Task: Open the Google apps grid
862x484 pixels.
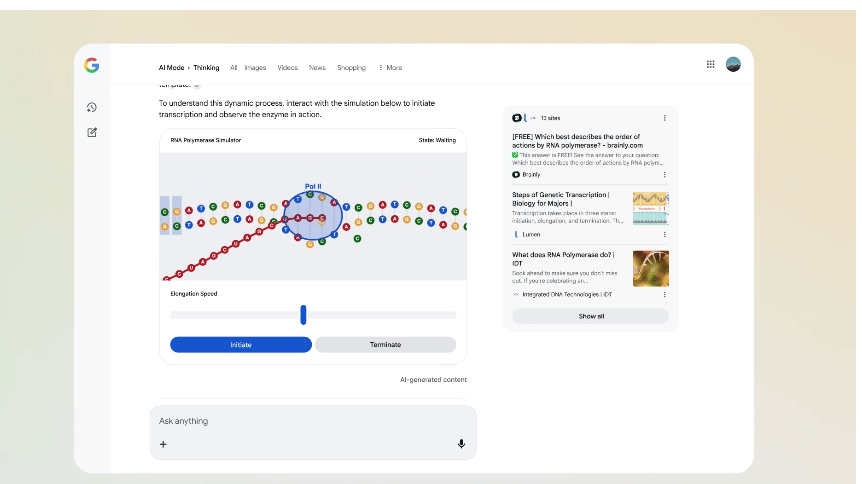Action: (710, 64)
